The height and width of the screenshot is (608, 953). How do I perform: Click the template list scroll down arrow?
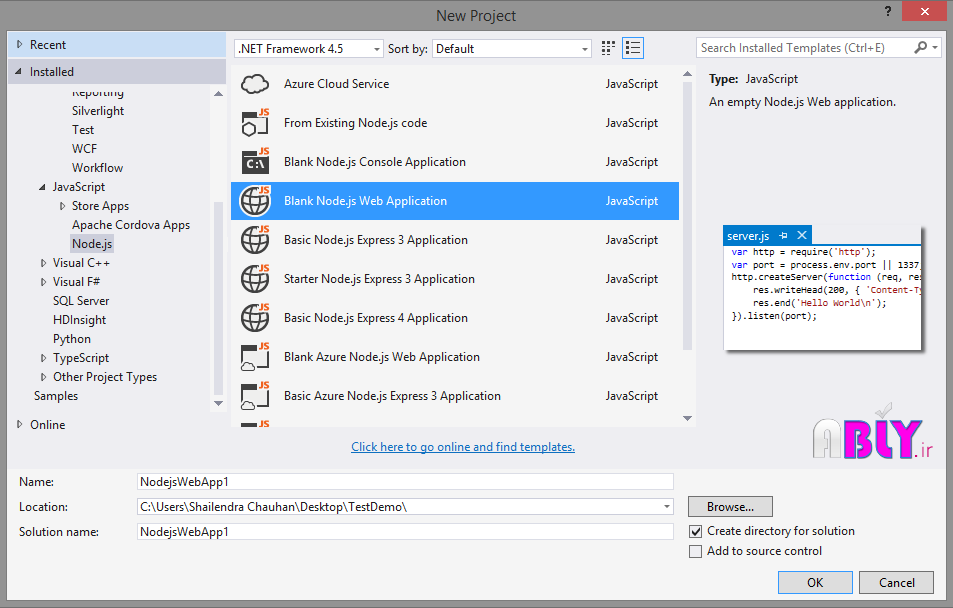point(687,418)
